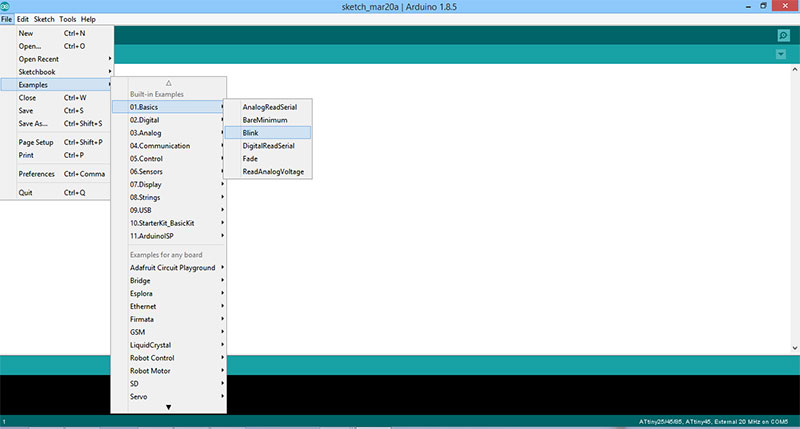Viewport: 800px width, 429px height.
Task: Open the 11.ArduinoISP submenu
Action: tap(169, 236)
